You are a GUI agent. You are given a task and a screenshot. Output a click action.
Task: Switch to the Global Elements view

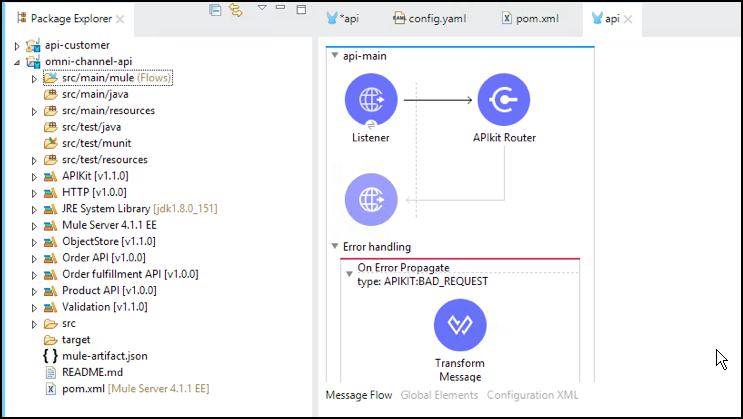point(439,395)
